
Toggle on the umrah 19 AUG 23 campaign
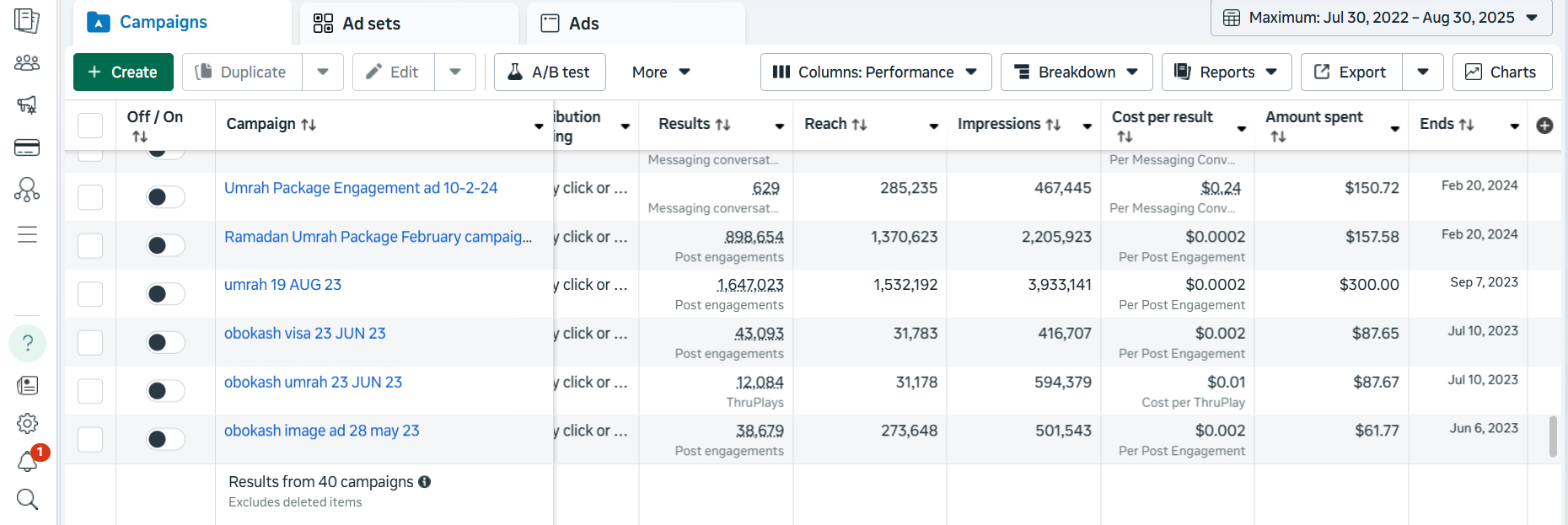pos(165,294)
